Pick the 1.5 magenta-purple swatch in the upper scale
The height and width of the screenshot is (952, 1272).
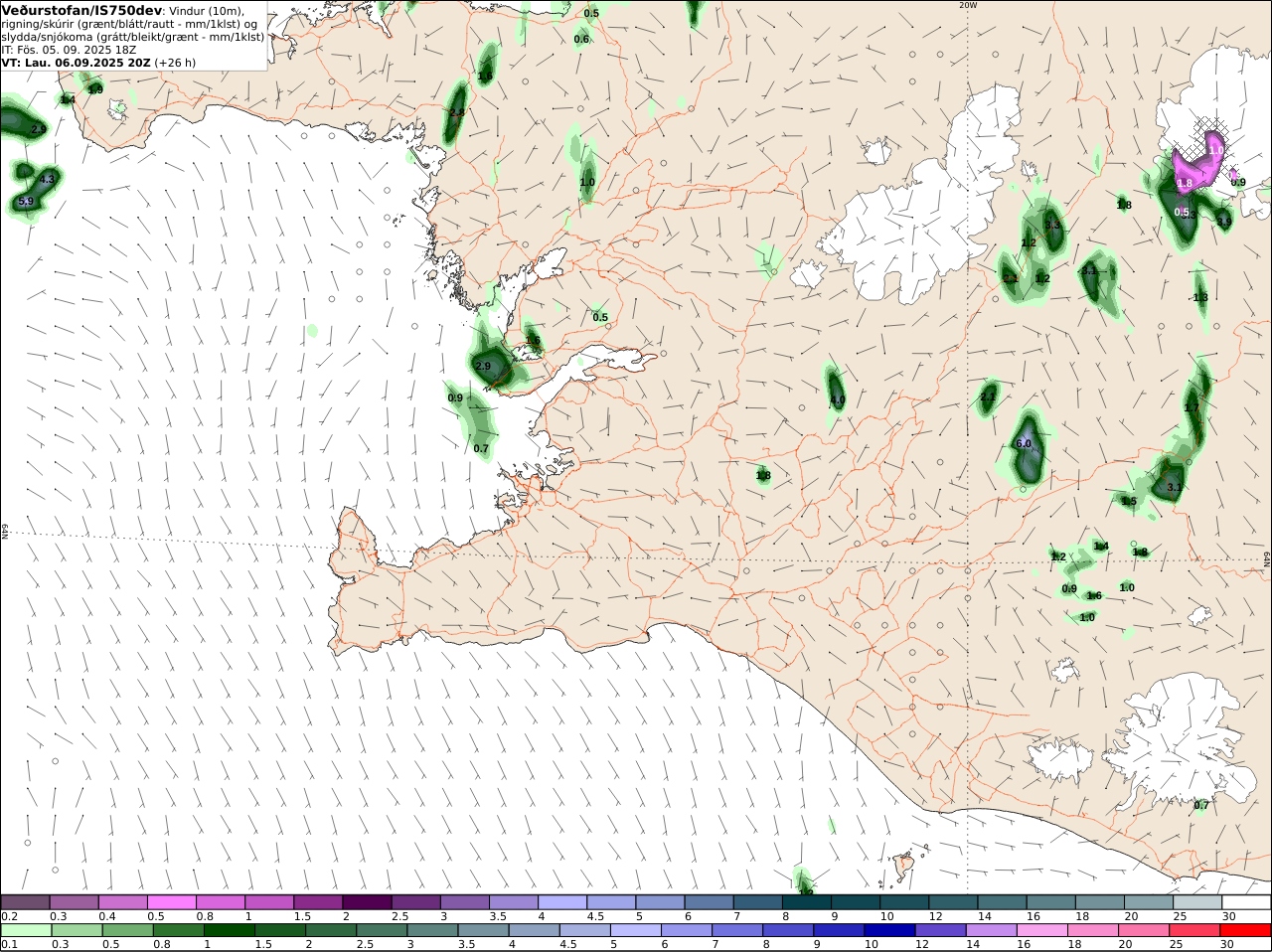[x=318, y=901]
